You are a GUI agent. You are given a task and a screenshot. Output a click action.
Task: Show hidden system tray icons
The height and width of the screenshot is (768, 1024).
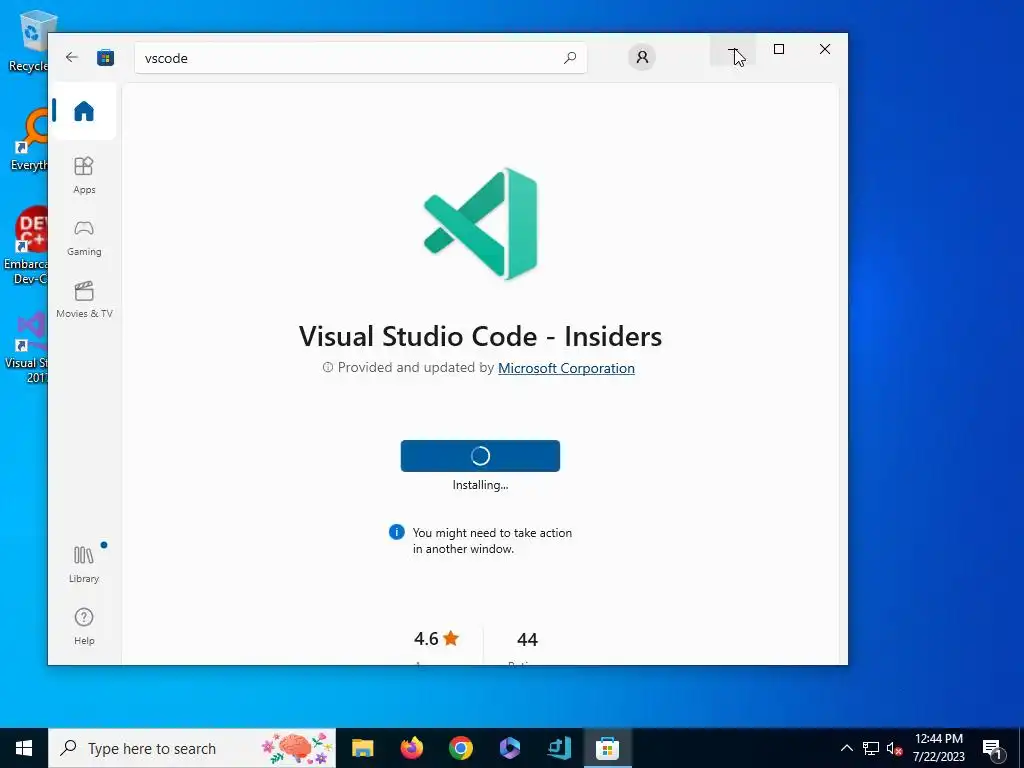coord(846,748)
